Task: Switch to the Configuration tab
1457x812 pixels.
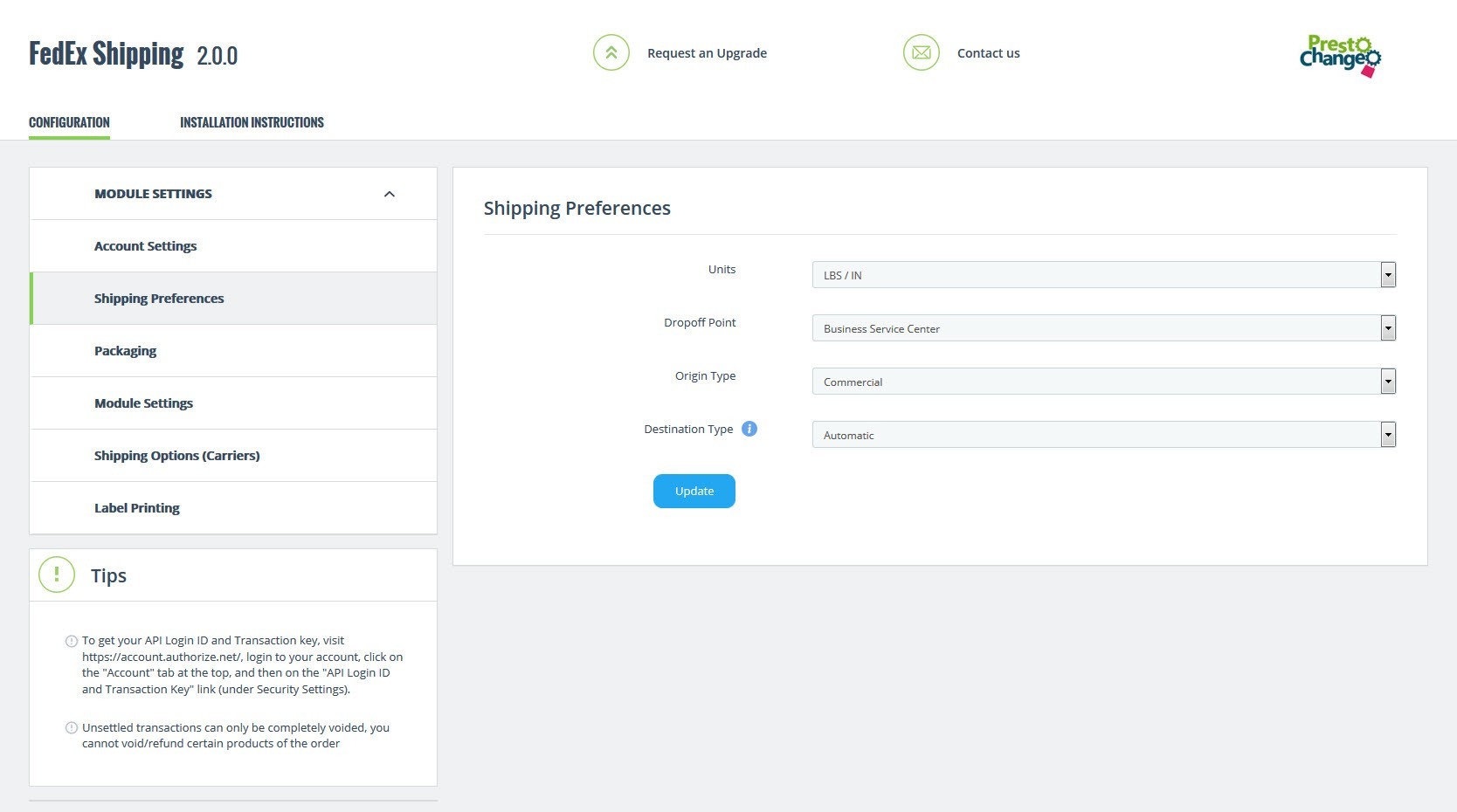Action: pyautogui.click(x=69, y=122)
